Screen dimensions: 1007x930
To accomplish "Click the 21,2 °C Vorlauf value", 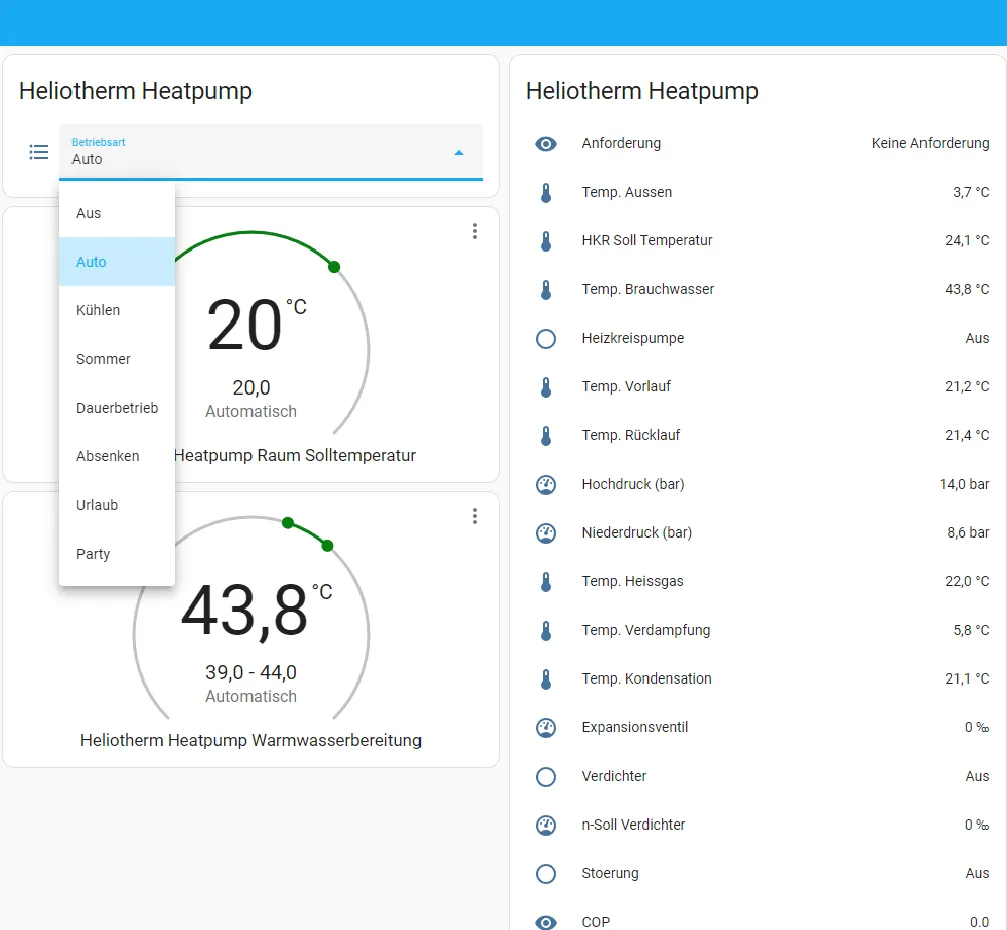I will [x=967, y=387].
